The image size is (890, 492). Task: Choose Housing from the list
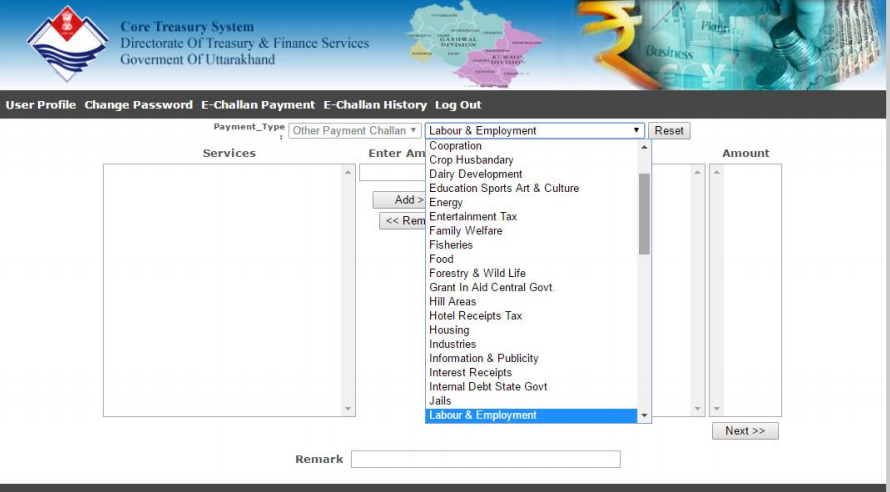pyautogui.click(x=531, y=330)
